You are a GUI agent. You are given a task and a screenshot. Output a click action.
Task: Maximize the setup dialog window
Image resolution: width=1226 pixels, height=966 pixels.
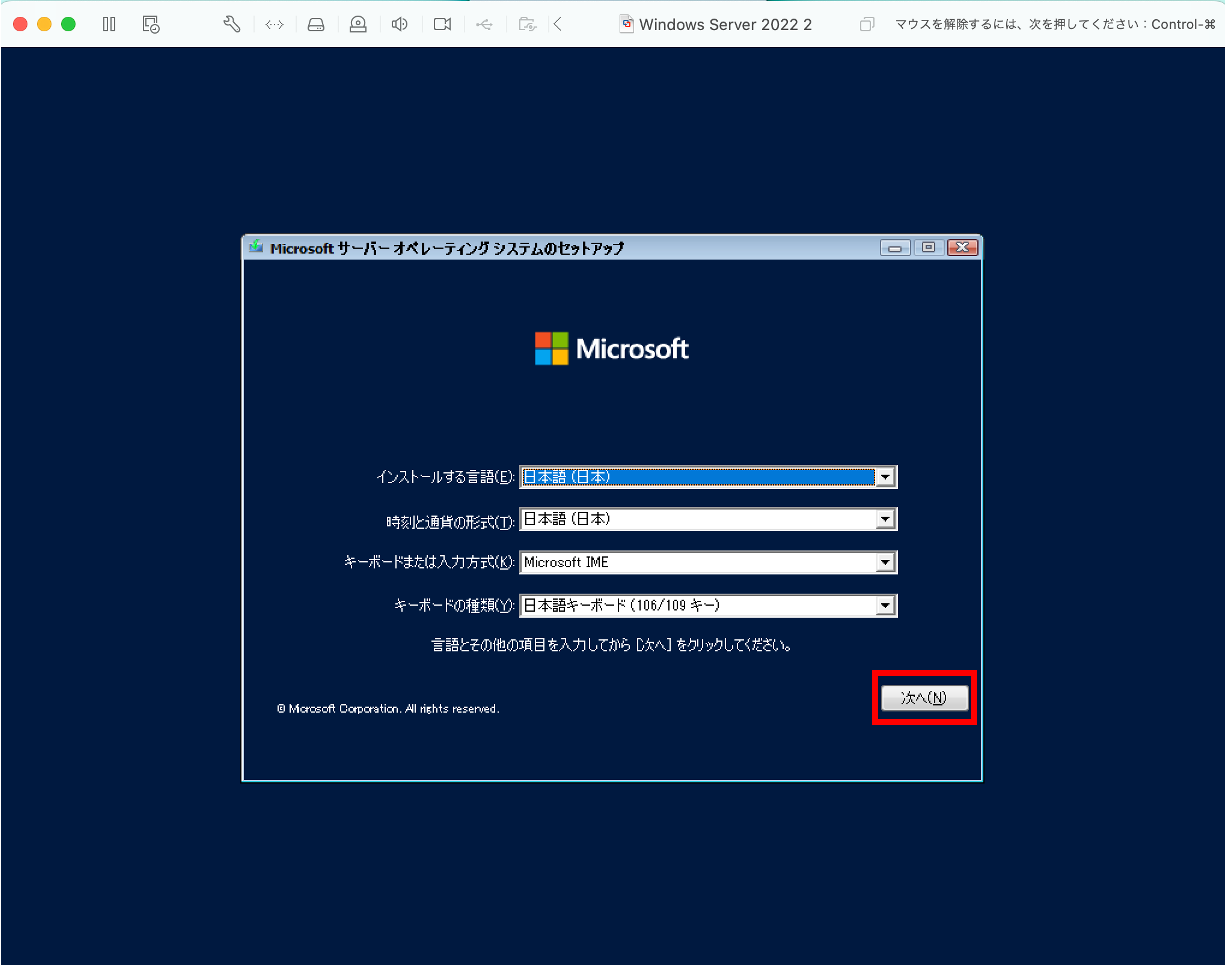point(929,248)
